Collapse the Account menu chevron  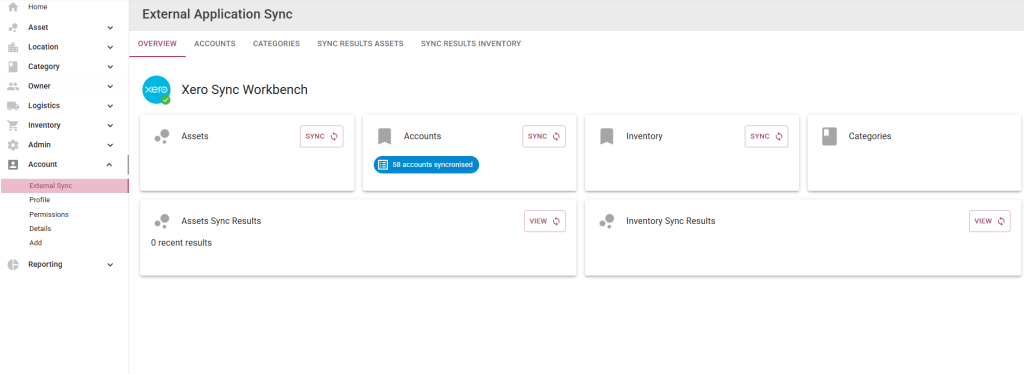coord(110,164)
